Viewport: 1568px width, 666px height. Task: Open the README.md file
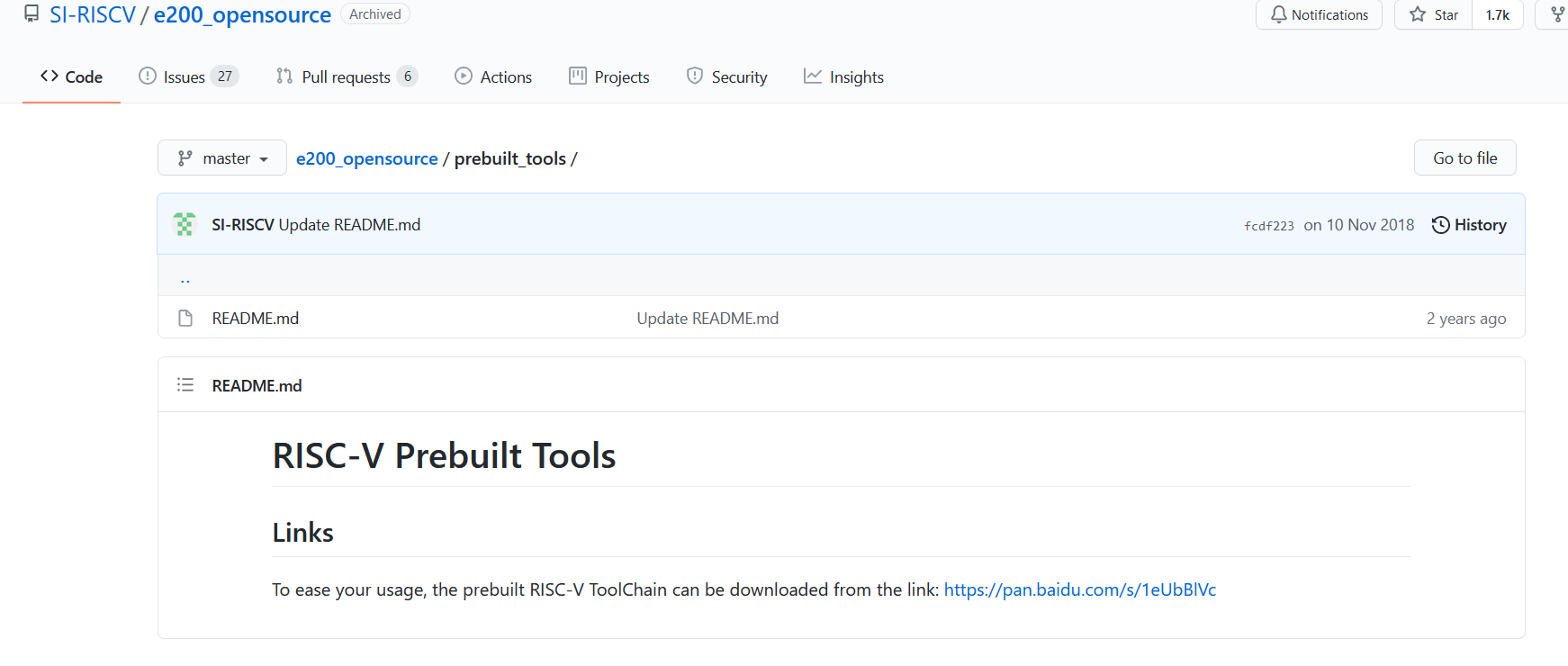pos(256,319)
